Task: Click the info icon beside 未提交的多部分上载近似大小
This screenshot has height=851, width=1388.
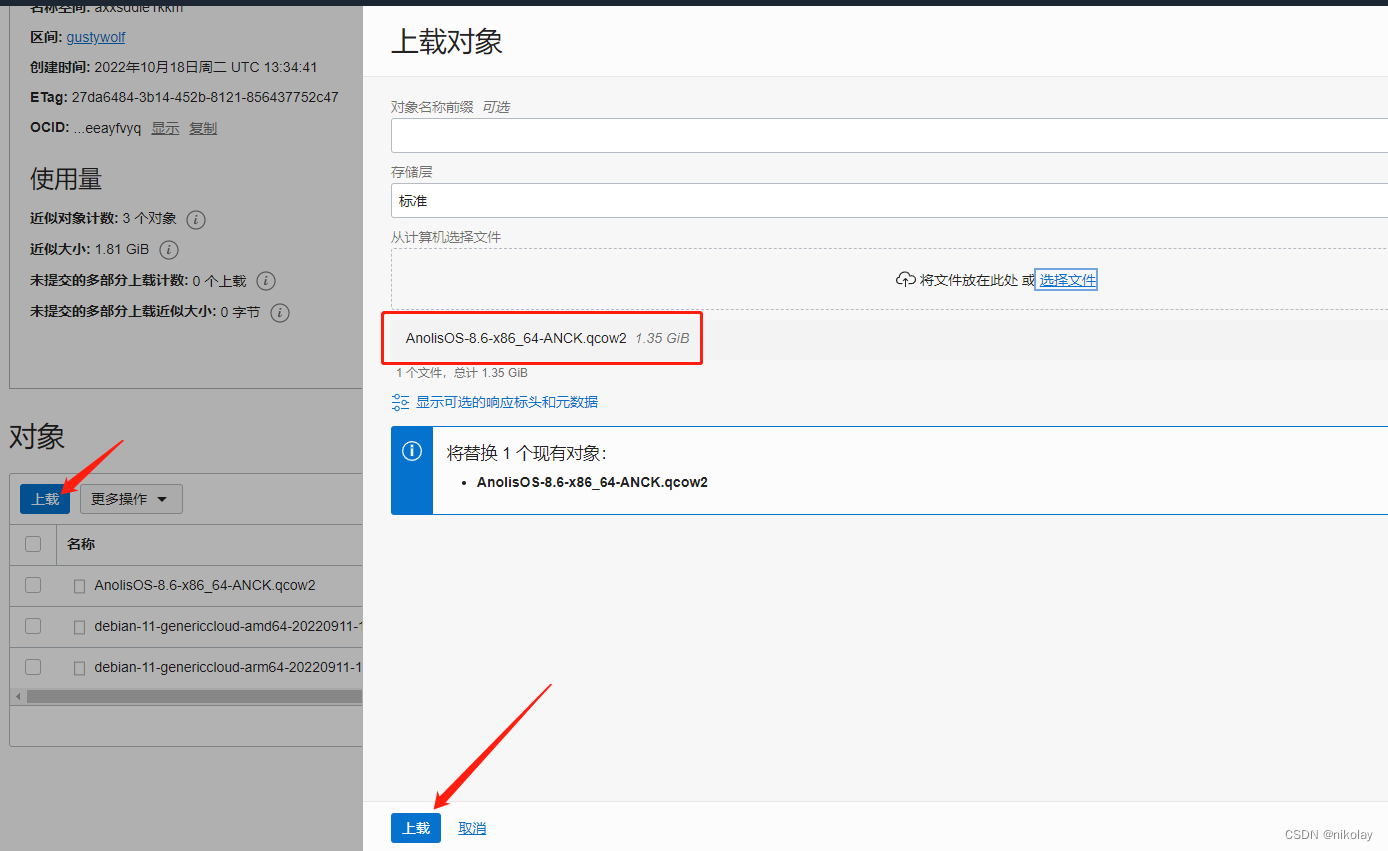Action: [x=279, y=313]
